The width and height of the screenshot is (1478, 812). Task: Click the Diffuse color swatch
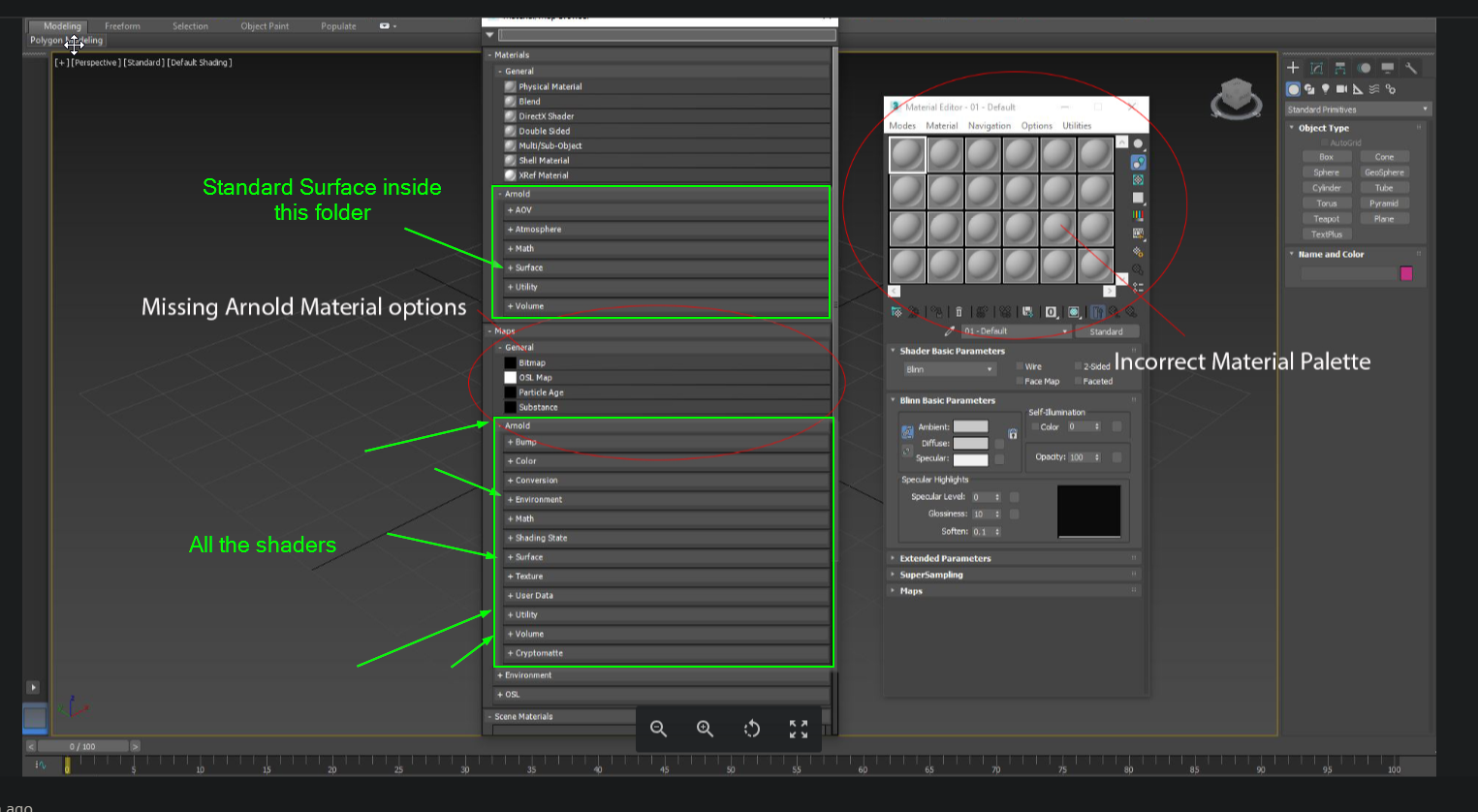coord(970,443)
